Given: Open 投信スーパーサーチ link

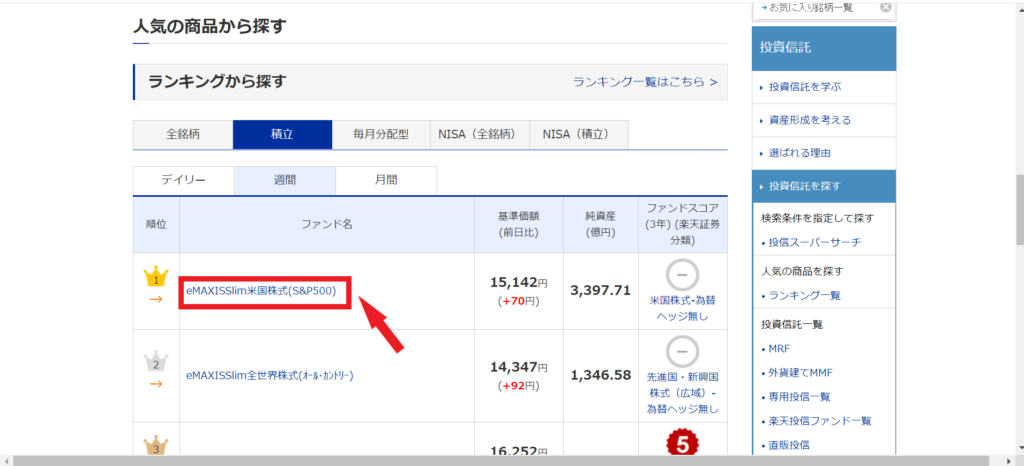Looking at the screenshot, I should 814,243.
